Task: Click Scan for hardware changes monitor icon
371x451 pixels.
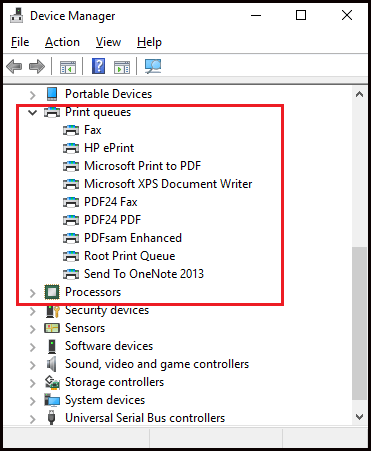Action: pos(153,66)
